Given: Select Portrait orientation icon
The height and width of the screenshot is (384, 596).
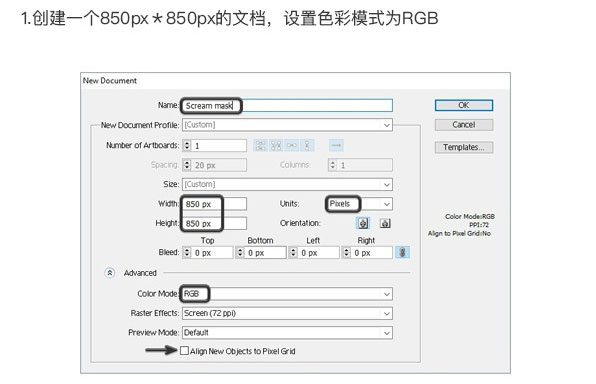Looking at the screenshot, I should click(x=363, y=223).
